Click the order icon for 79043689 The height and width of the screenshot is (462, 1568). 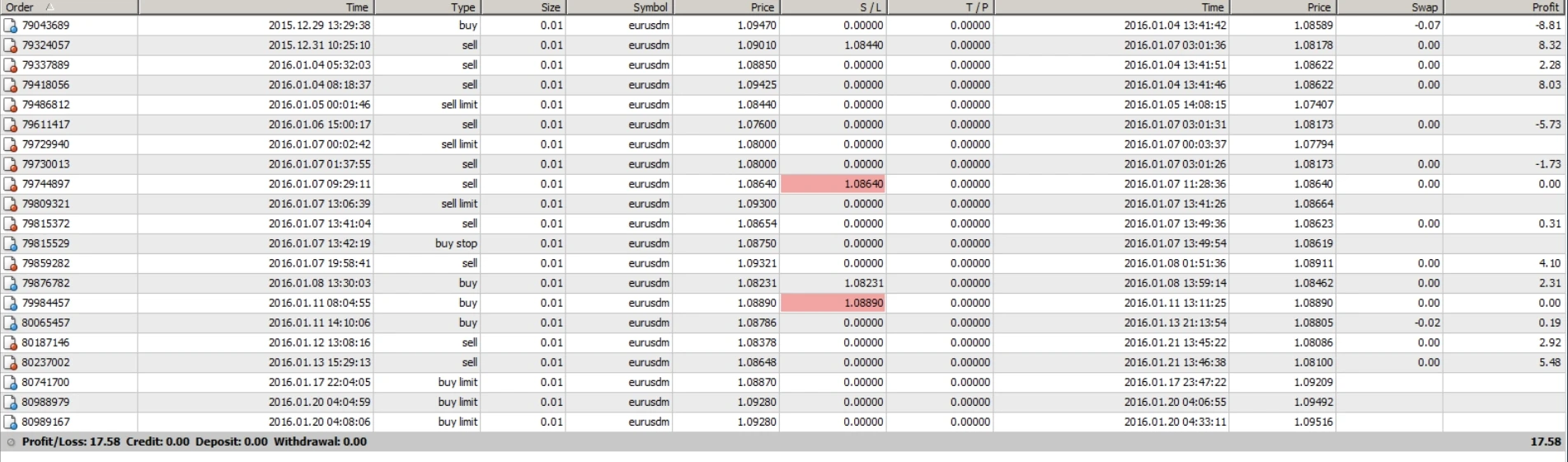[x=11, y=26]
